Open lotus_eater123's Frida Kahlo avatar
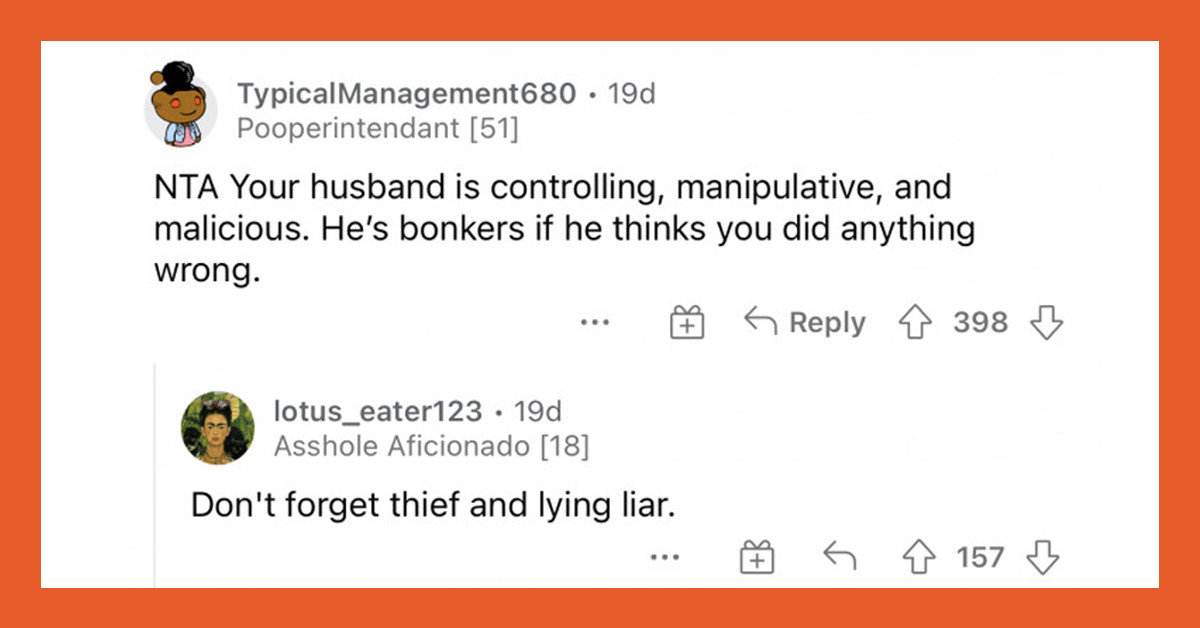This screenshot has height=628, width=1200. [217, 428]
